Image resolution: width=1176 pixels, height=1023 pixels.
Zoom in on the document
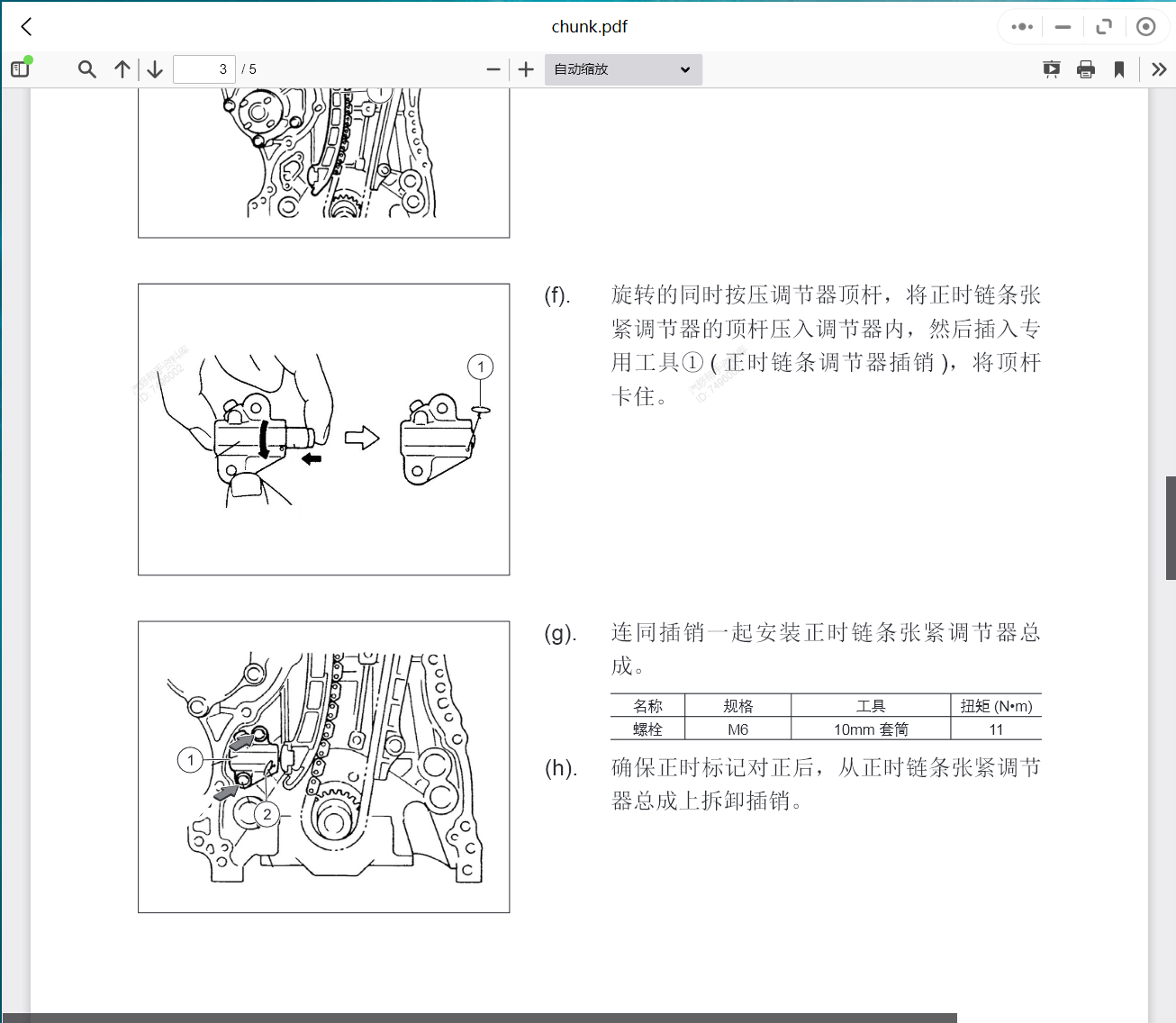[525, 68]
